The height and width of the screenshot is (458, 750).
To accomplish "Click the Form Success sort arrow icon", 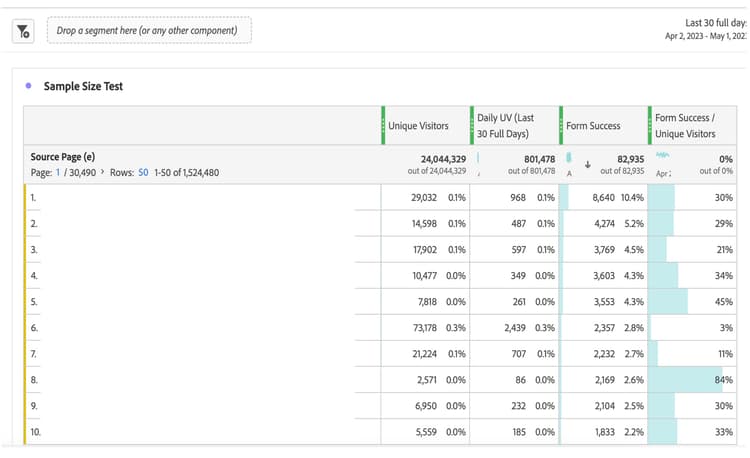I will [x=588, y=165].
